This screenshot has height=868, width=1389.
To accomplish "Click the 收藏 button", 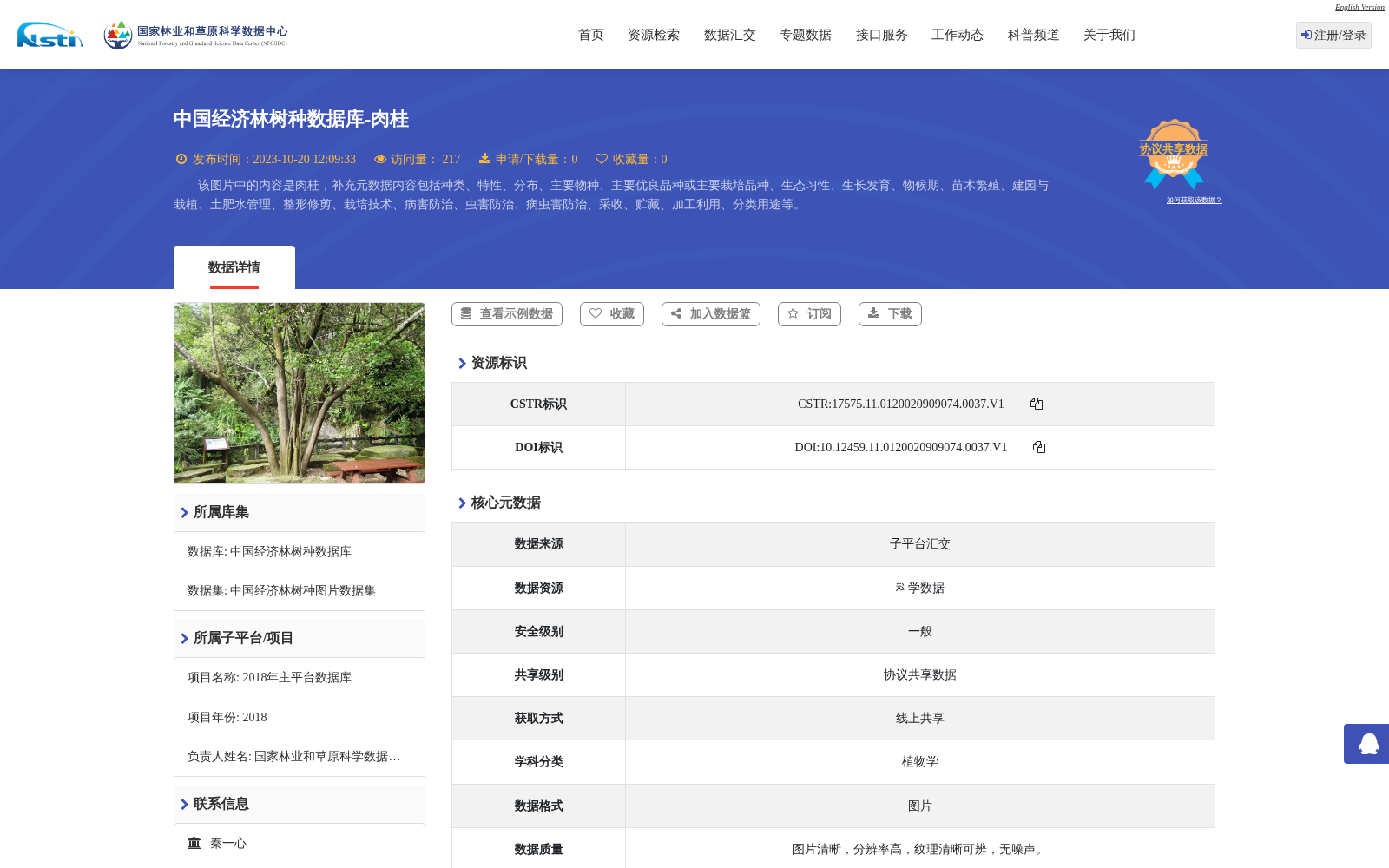I will coord(612,314).
